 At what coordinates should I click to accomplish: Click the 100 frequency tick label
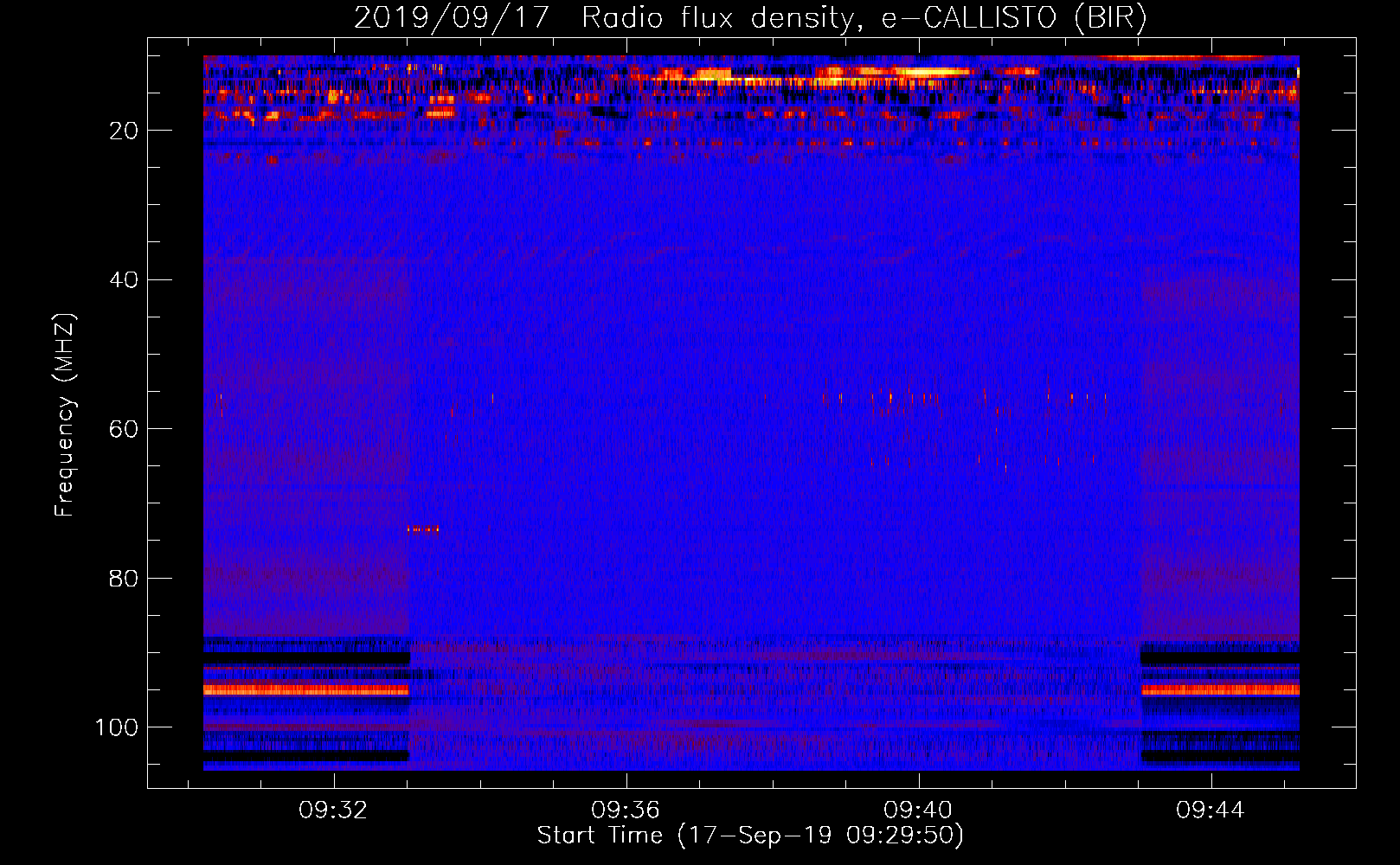coord(117,727)
